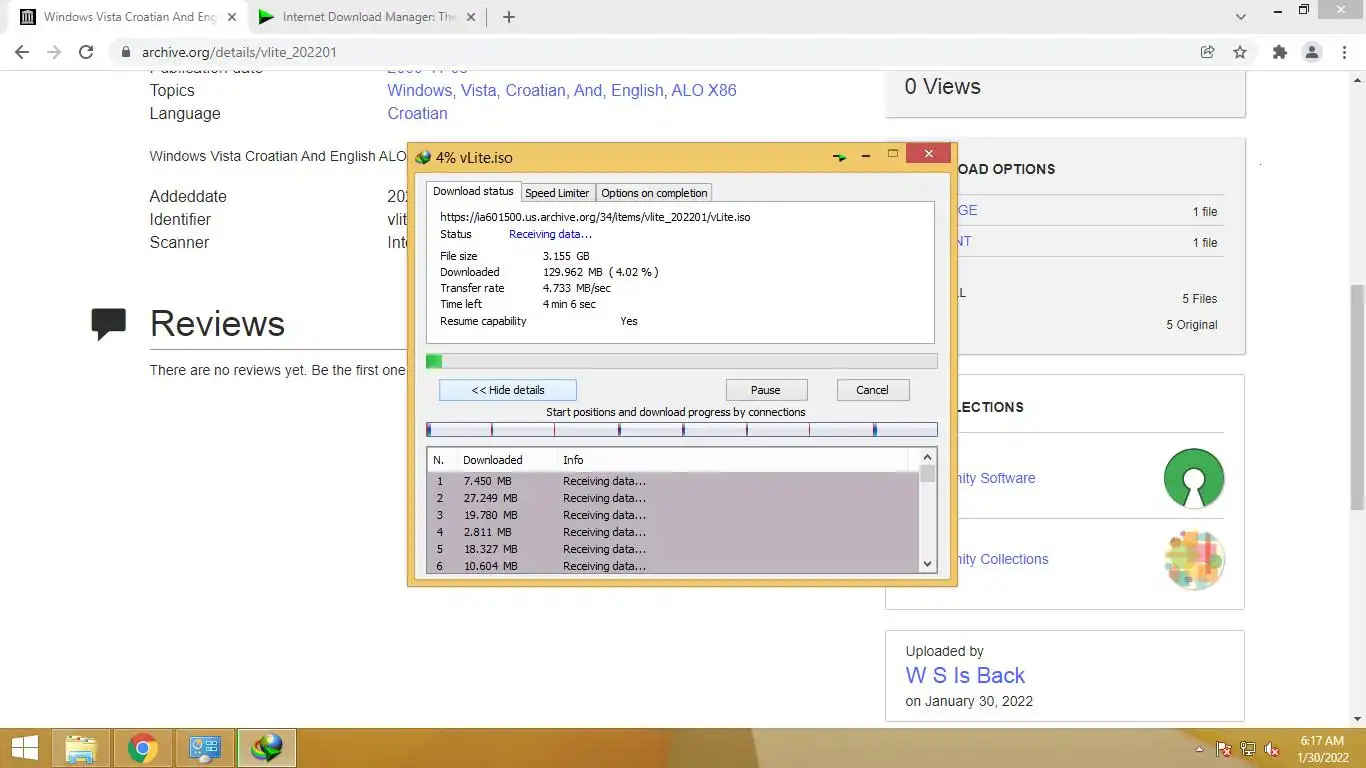The image size is (1366, 768).
Task: Click the connections progress segment bar
Action: coord(682,430)
